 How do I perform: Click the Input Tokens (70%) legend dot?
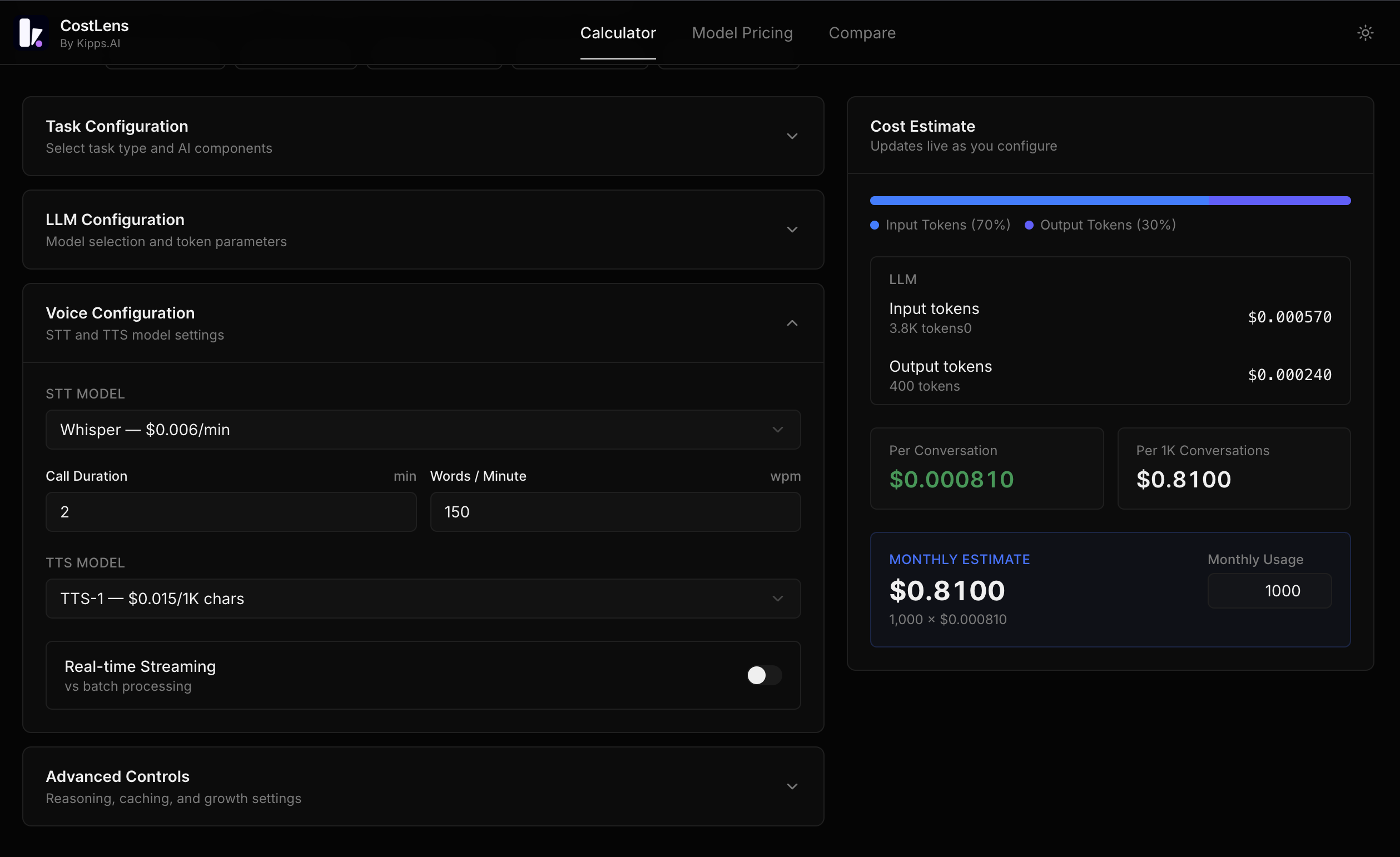click(x=875, y=226)
